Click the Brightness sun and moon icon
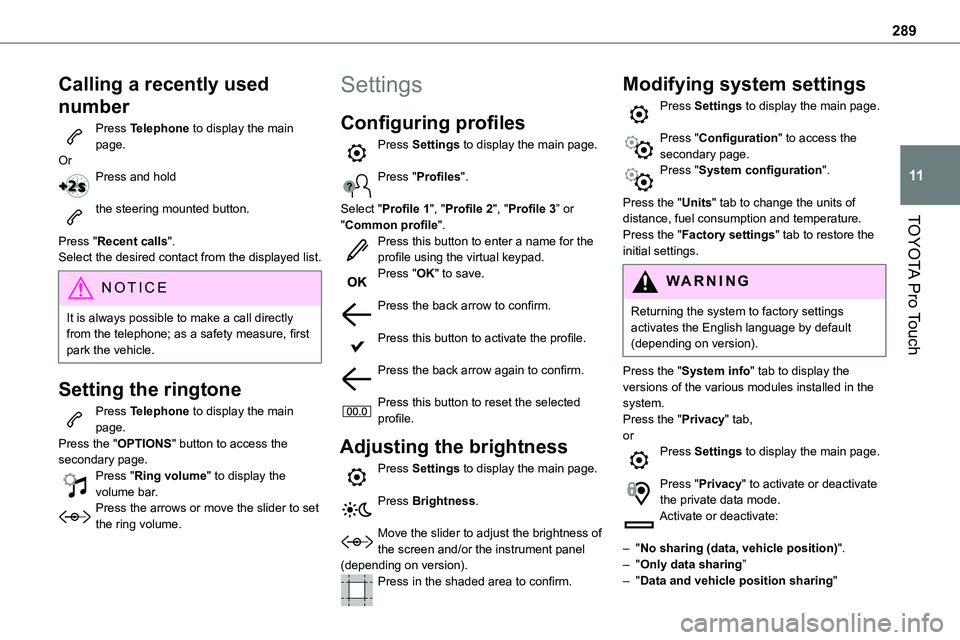This screenshot has width=960, height=640. (357, 507)
